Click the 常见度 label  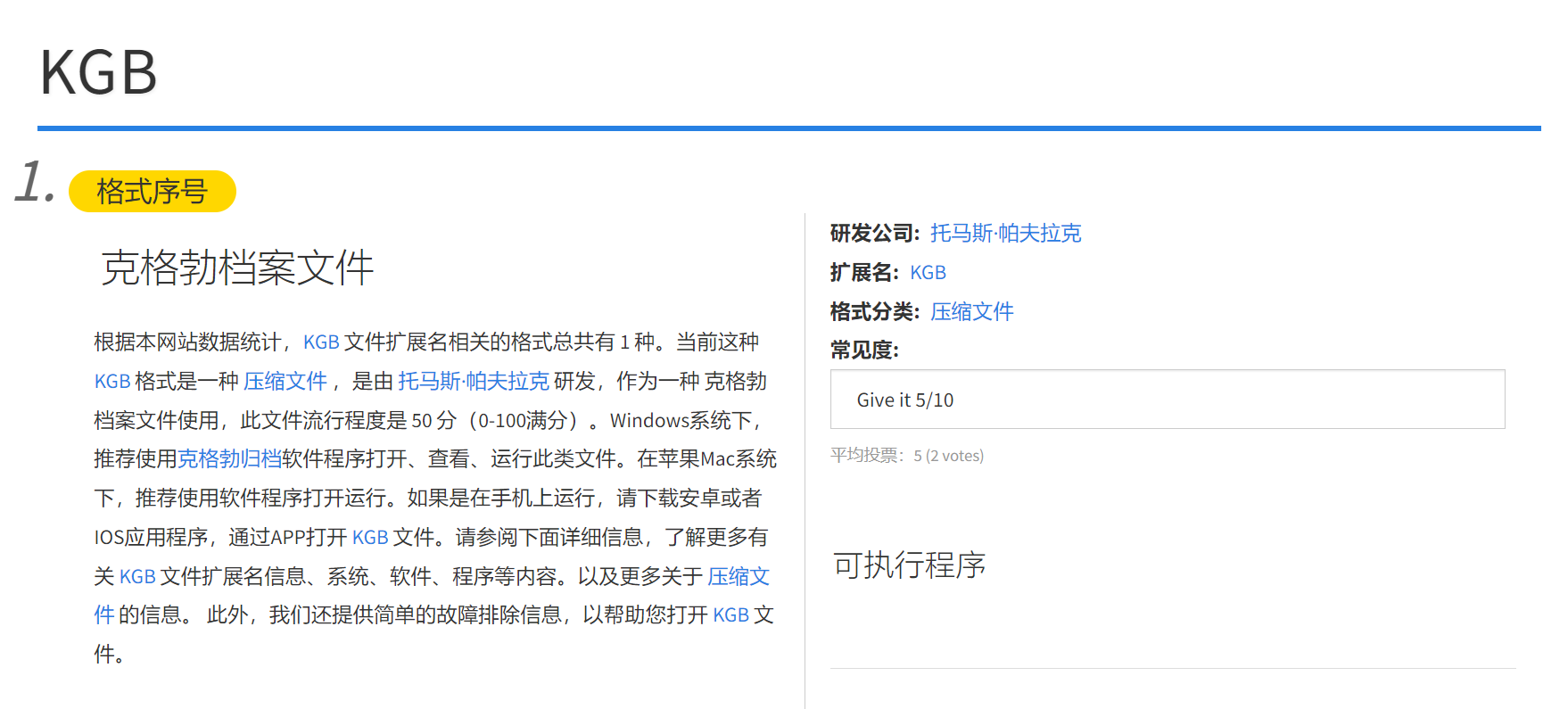(x=863, y=350)
